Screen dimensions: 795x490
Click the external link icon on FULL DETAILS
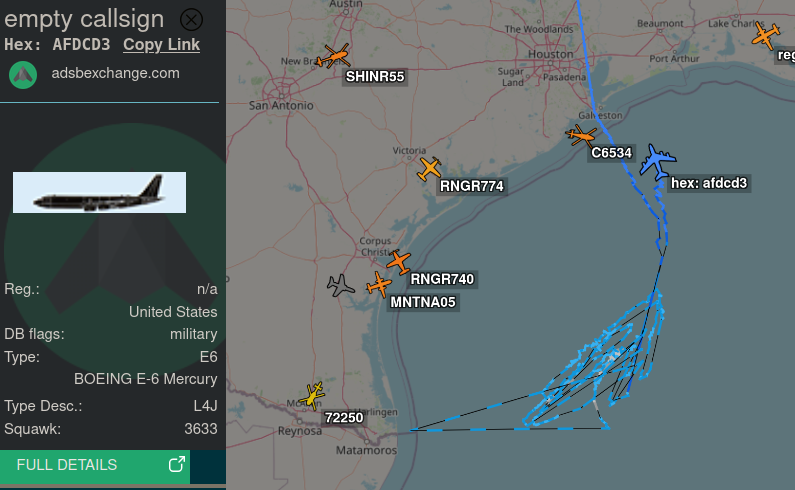click(176, 464)
